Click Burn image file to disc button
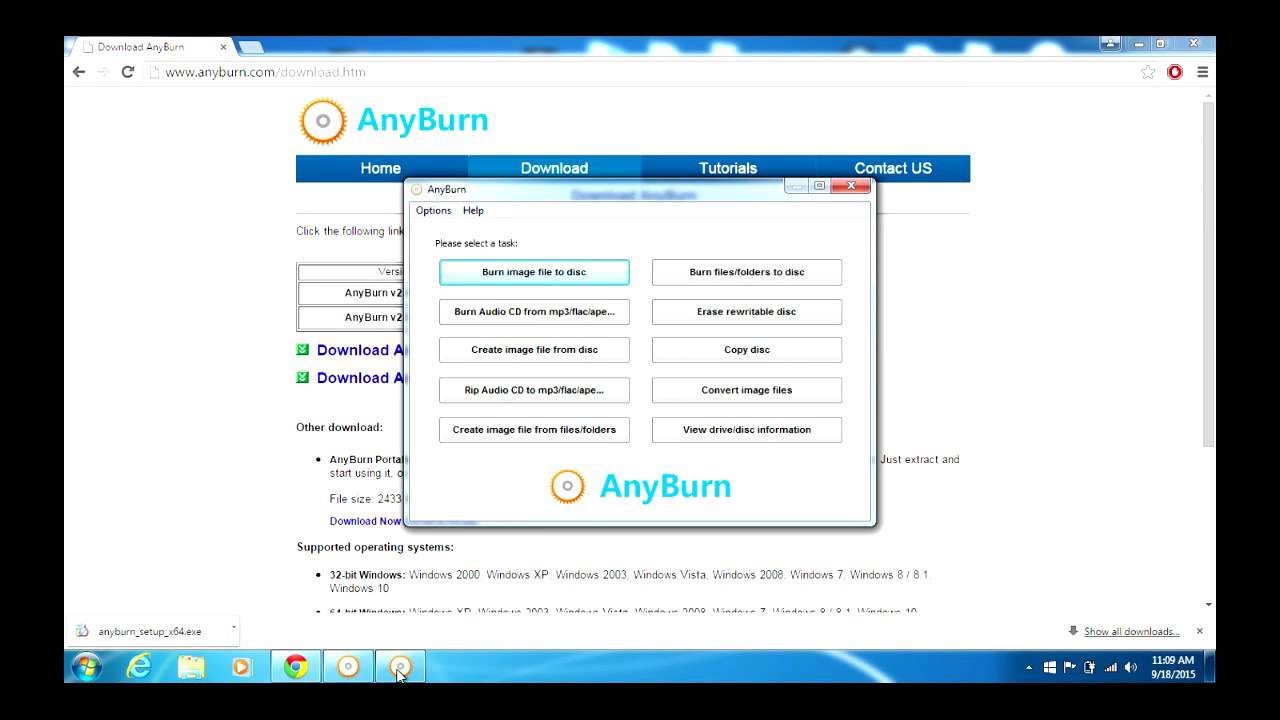The width and height of the screenshot is (1280, 720). (x=534, y=272)
